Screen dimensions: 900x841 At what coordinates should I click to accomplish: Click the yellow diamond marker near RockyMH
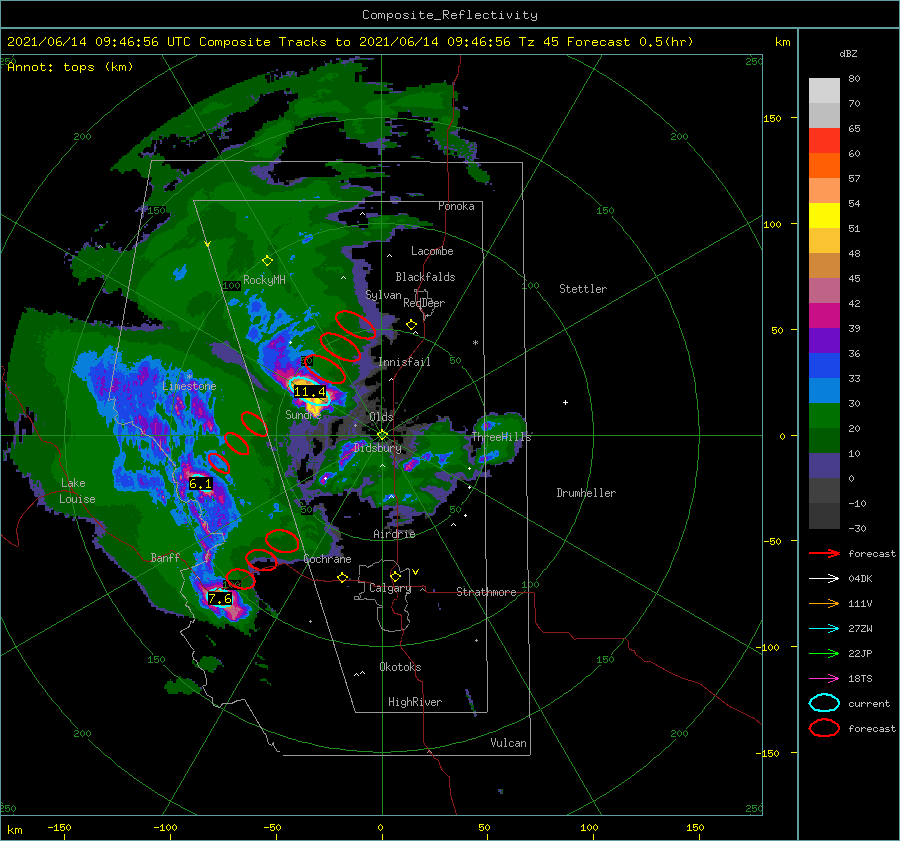267,261
